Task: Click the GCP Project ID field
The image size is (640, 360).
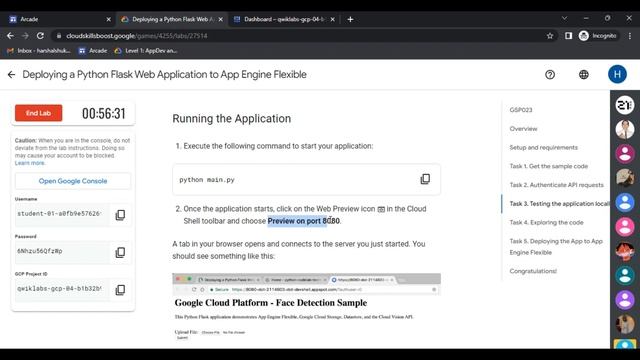Action: (62, 289)
